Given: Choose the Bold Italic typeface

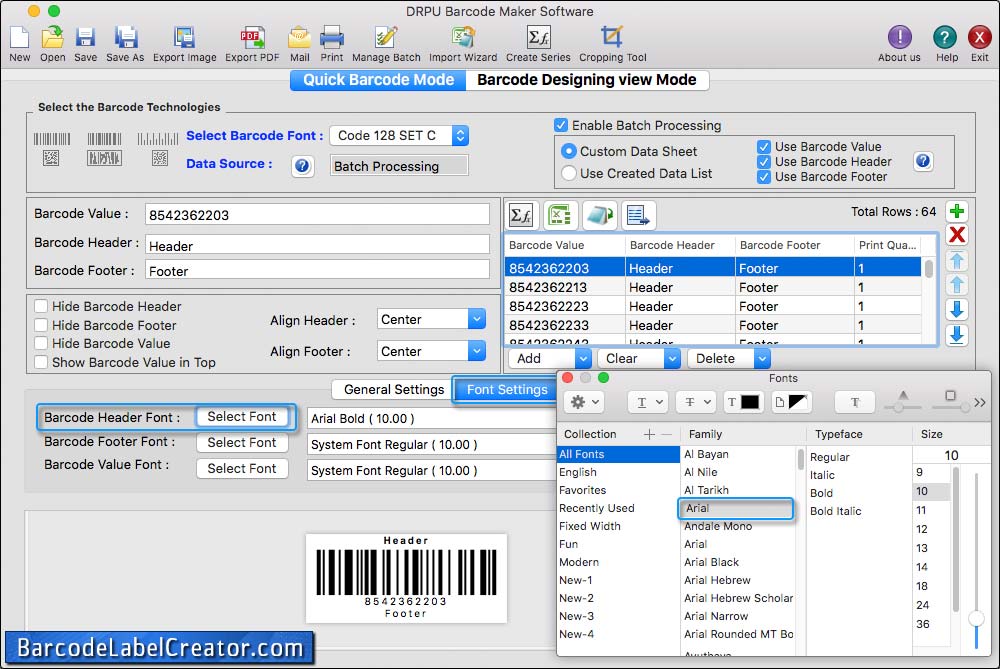Looking at the screenshot, I should point(835,511).
